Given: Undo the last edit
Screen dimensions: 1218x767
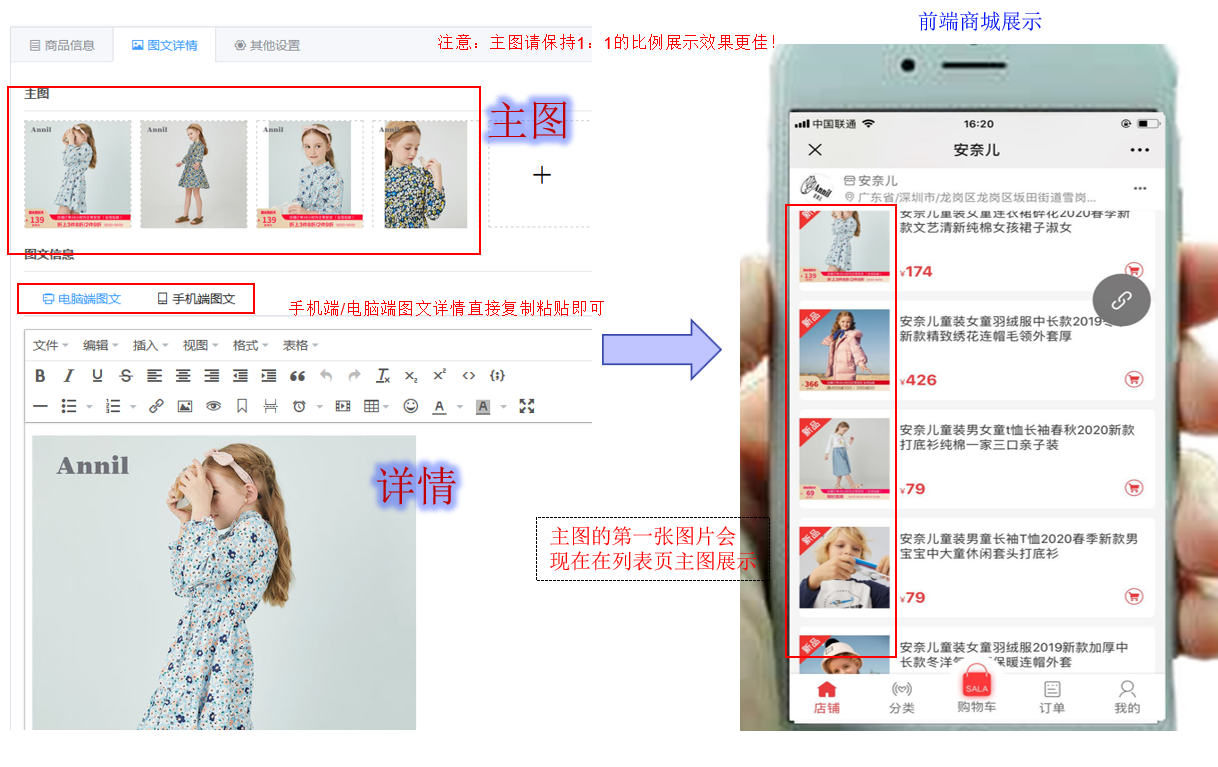Looking at the screenshot, I should [325, 376].
